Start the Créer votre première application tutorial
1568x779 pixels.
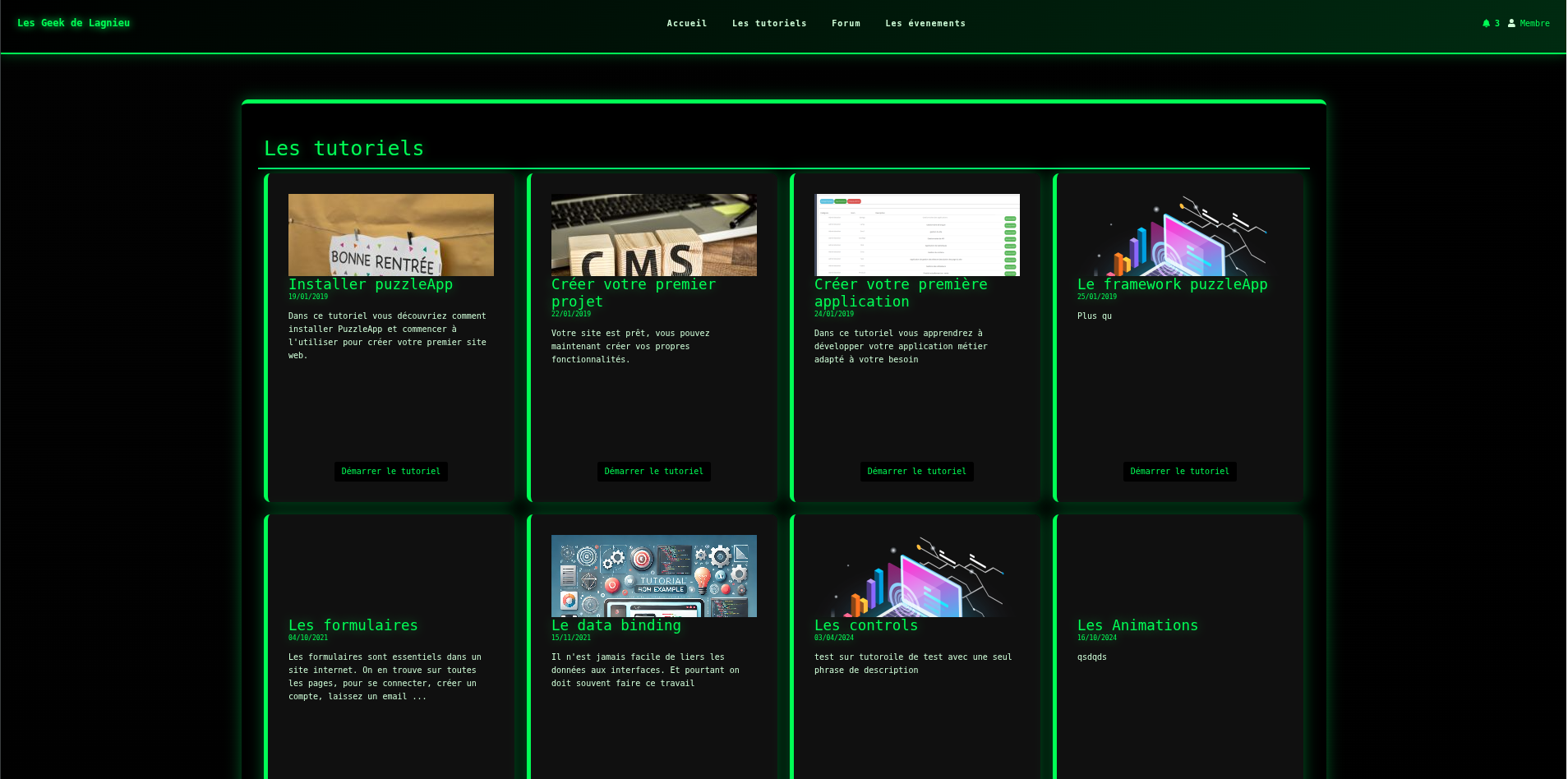[916, 472]
